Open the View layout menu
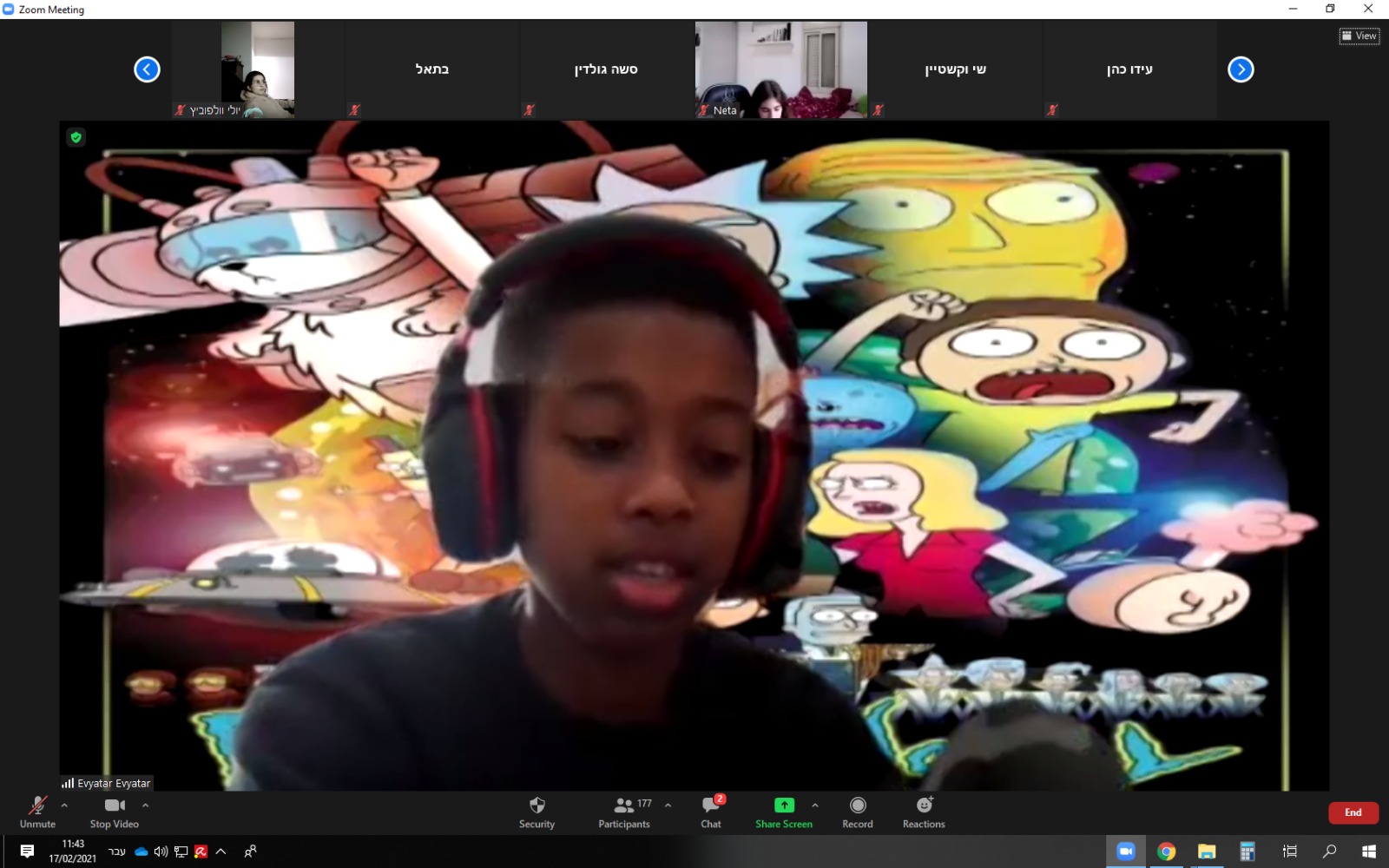The height and width of the screenshot is (868, 1389). (x=1359, y=36)
